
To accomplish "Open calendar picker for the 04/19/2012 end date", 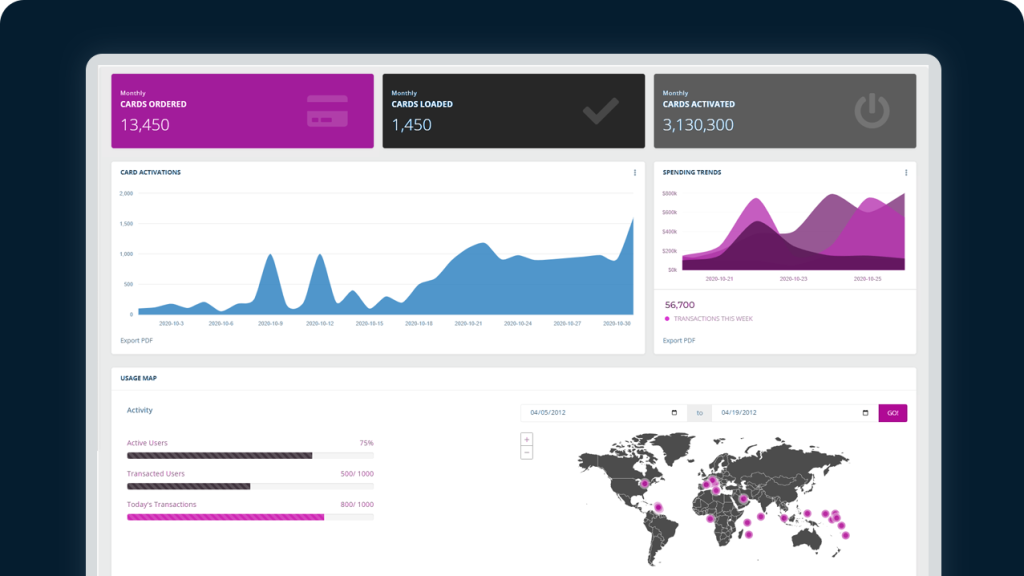I will pyautogui.click(x=865, y=413).
